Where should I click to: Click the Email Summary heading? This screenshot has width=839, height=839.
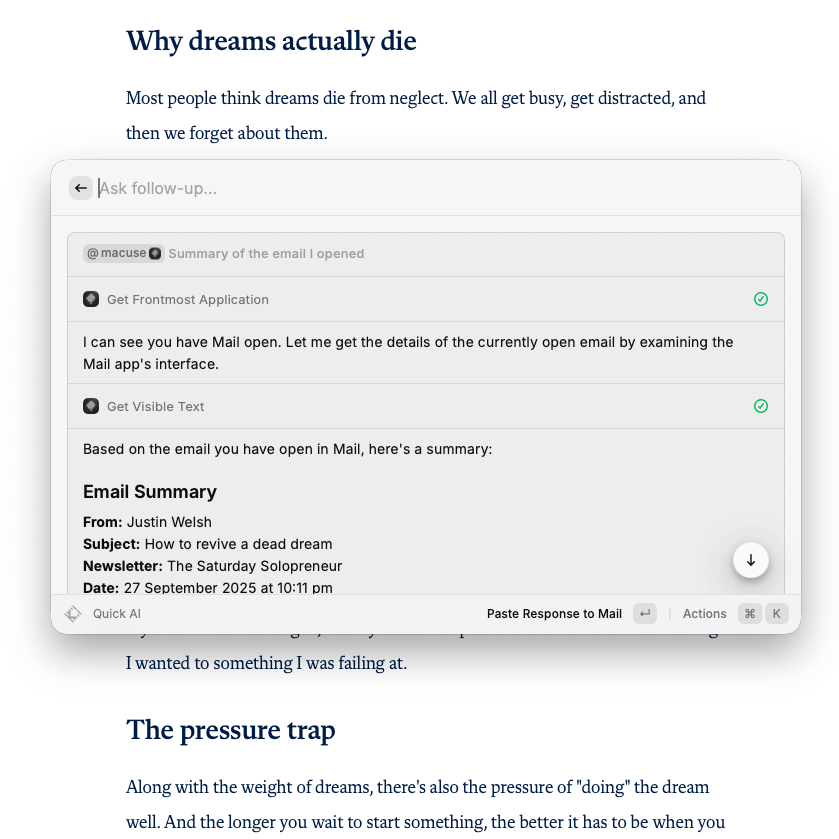150,492
